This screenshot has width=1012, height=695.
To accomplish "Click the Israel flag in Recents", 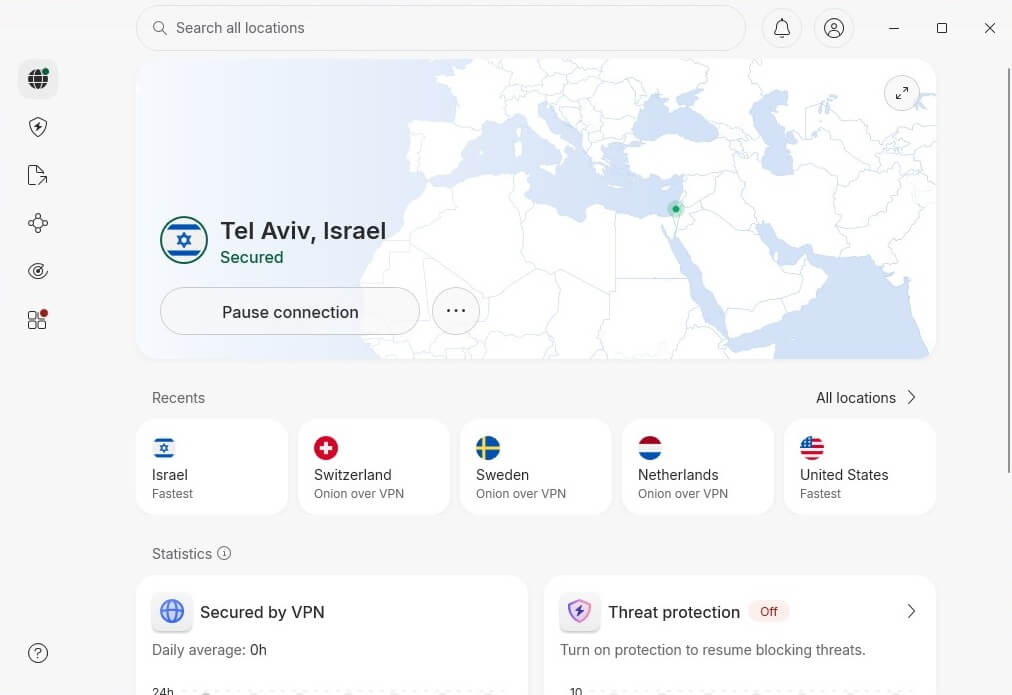I will [x=164, y=448].
